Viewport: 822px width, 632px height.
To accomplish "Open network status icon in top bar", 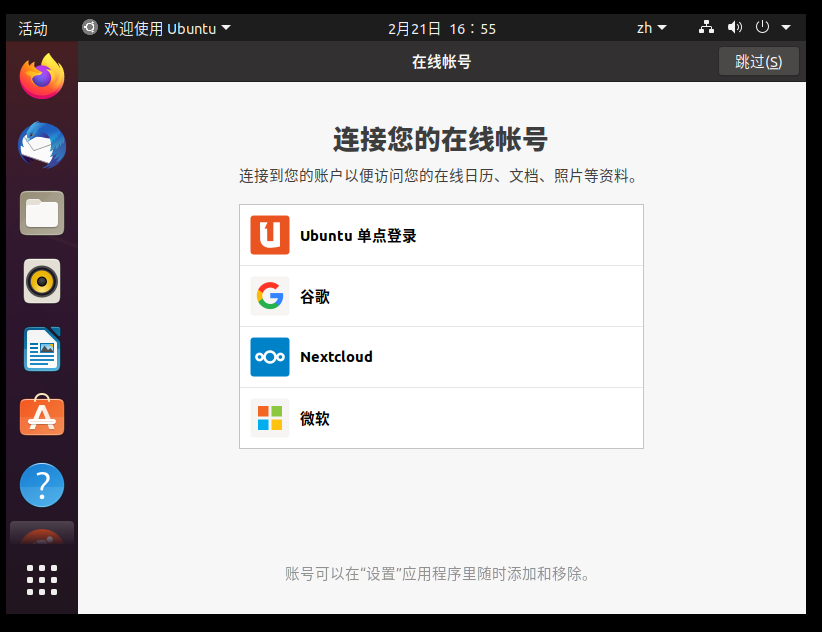I will pos(706,27).
